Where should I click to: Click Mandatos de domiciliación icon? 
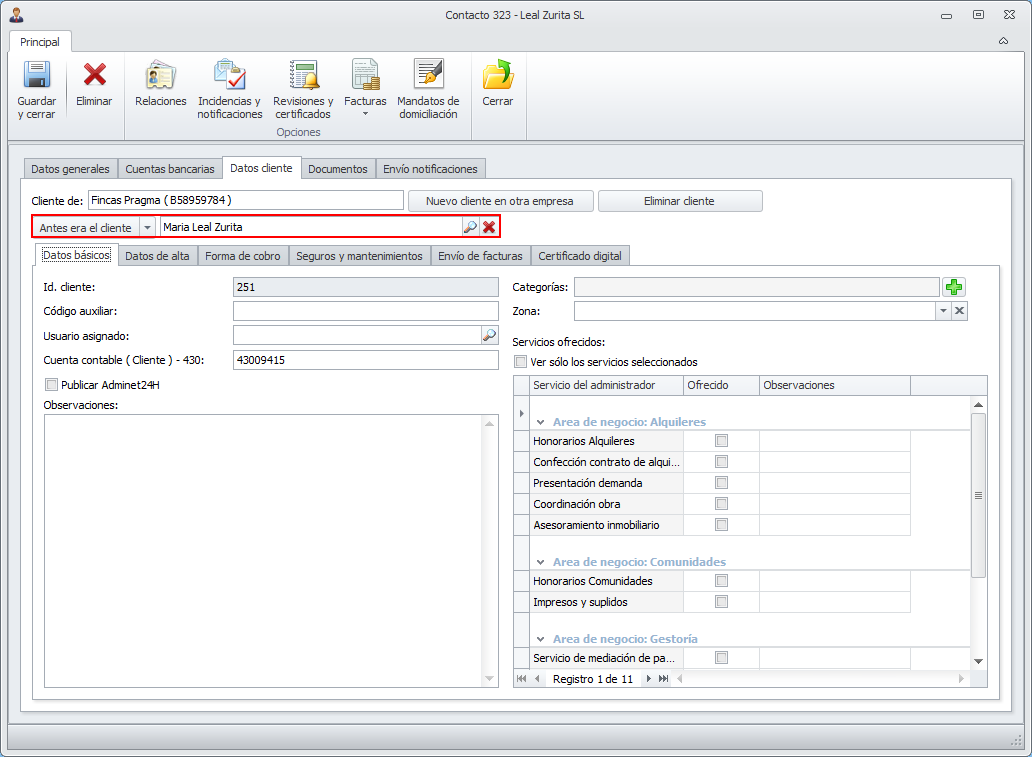(428, 76)
